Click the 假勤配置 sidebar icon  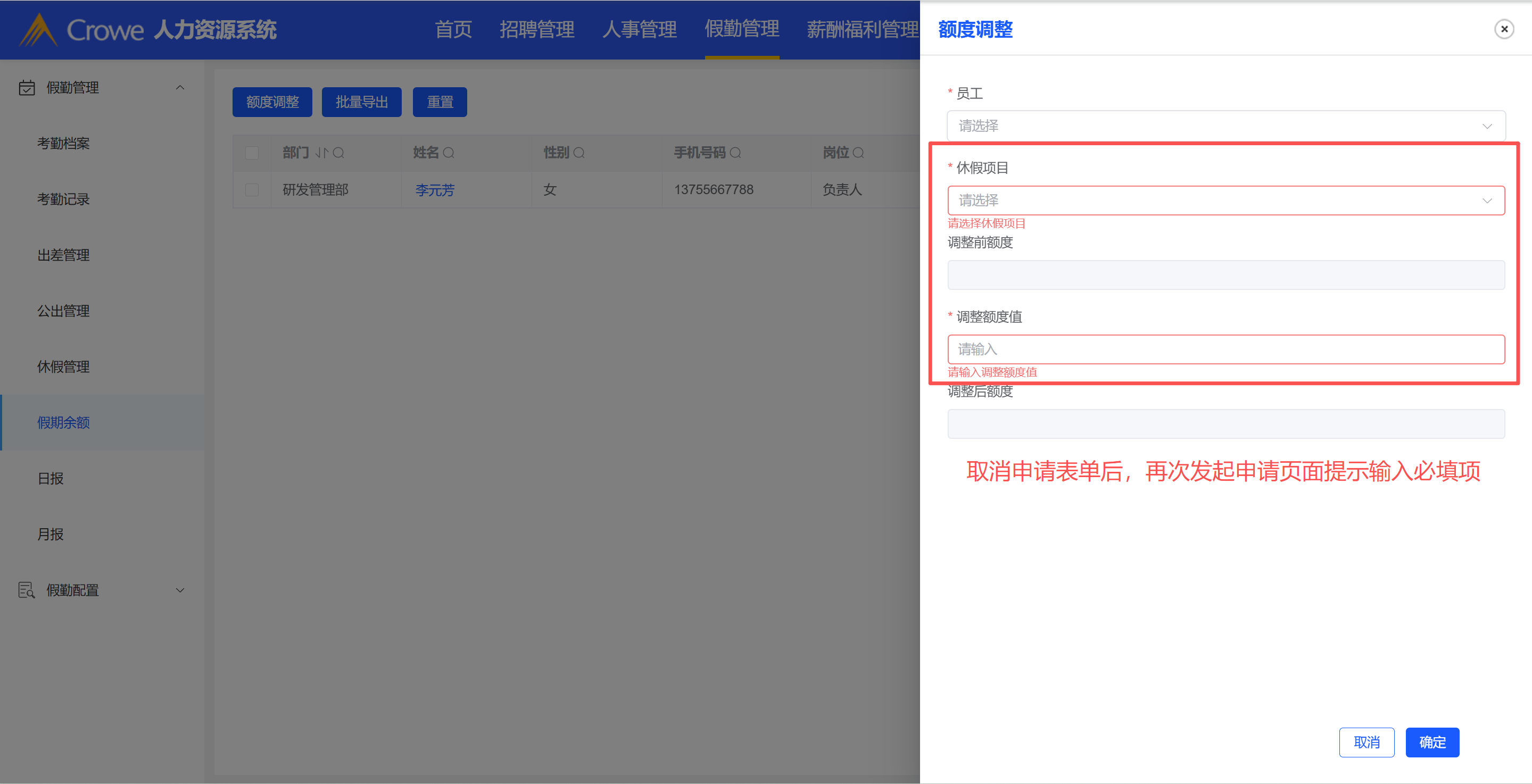pos(27,590)
